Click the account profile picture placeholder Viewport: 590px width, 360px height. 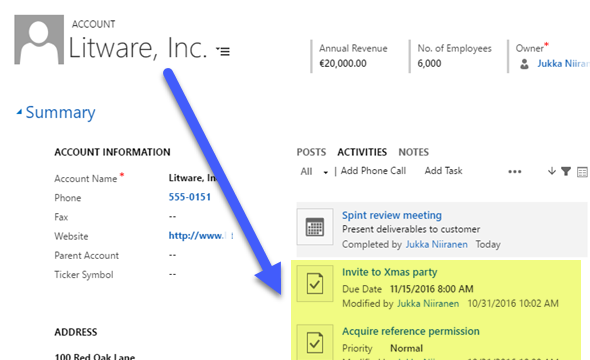pyautogui.click(x=39, y=39)
